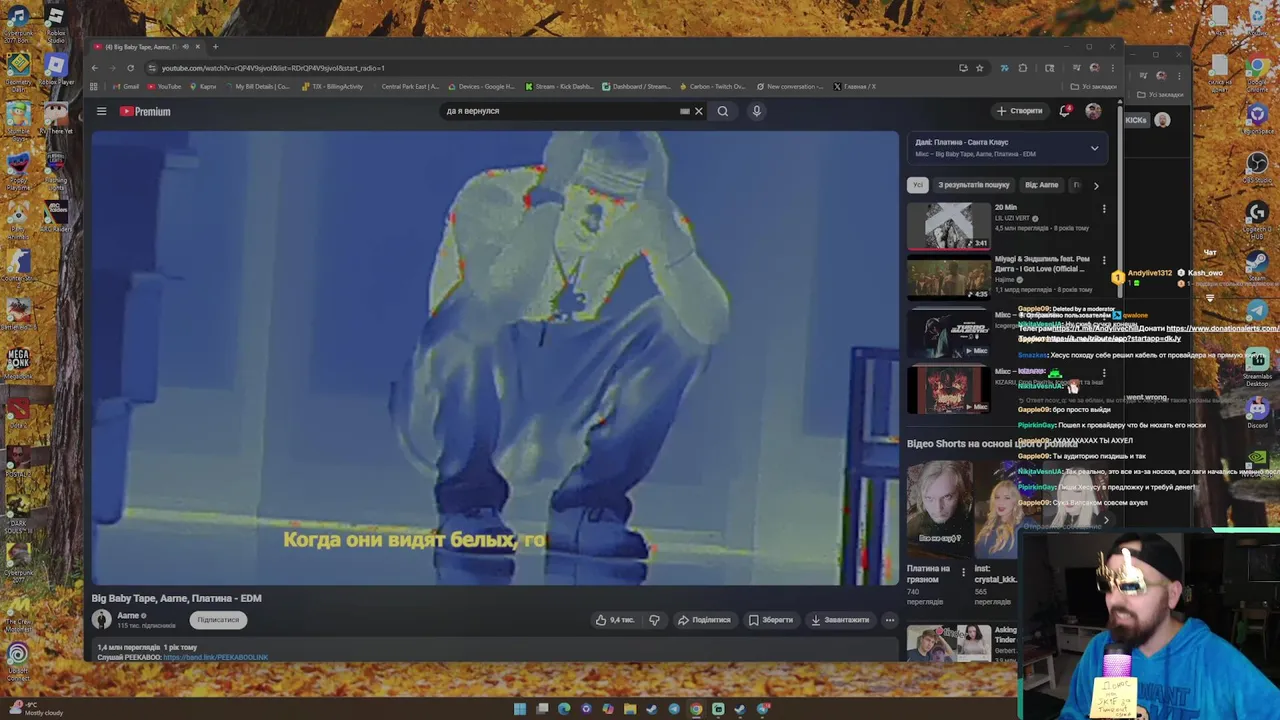Clear the YouTube search query

click(x=699, y=111)
